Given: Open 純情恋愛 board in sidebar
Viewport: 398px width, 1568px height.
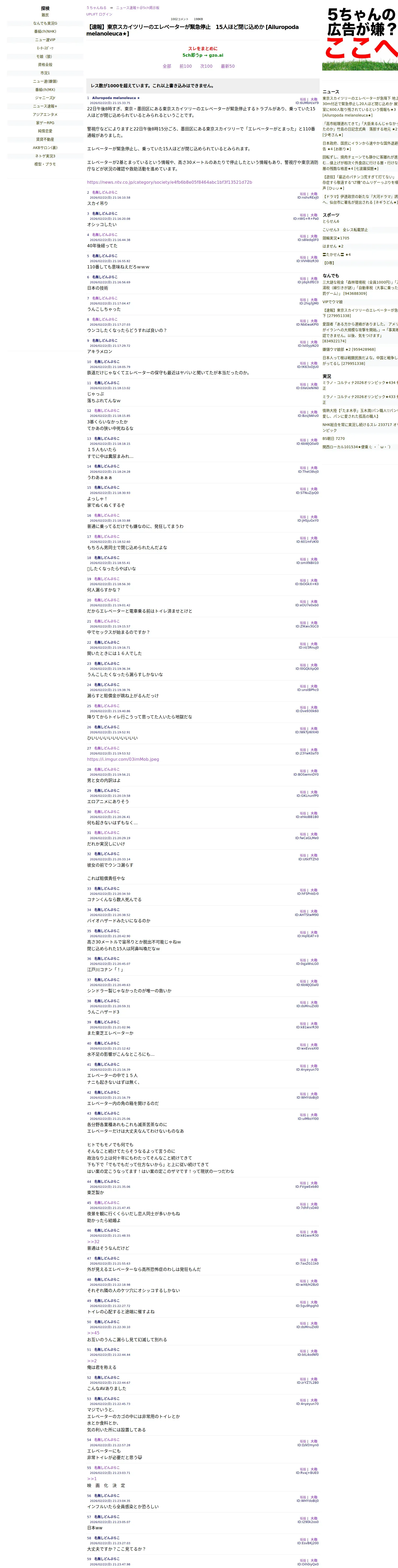Looking at the screenshot, I should [x=45, y=131].
